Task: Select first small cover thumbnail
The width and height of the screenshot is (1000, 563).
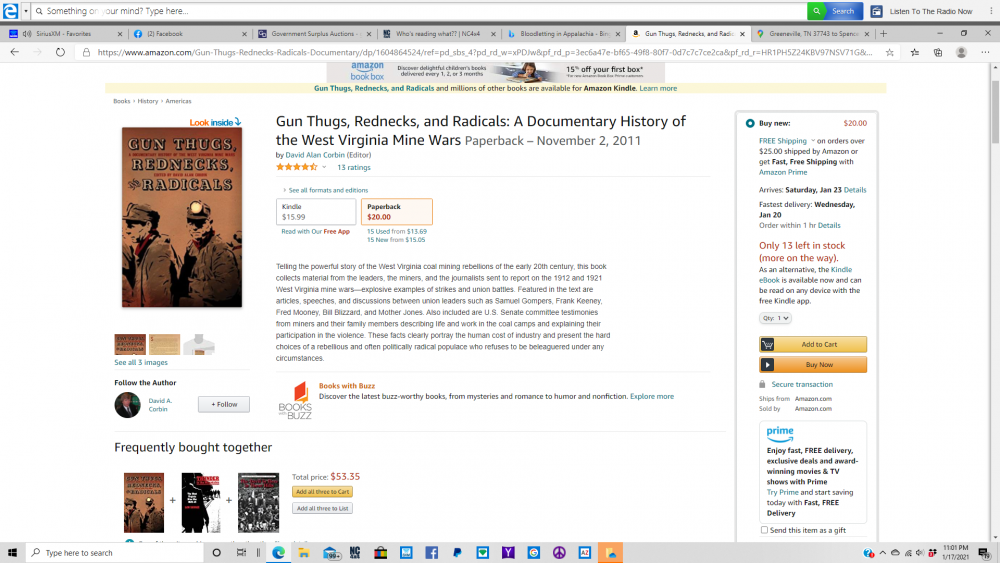Action: point(130,344)
